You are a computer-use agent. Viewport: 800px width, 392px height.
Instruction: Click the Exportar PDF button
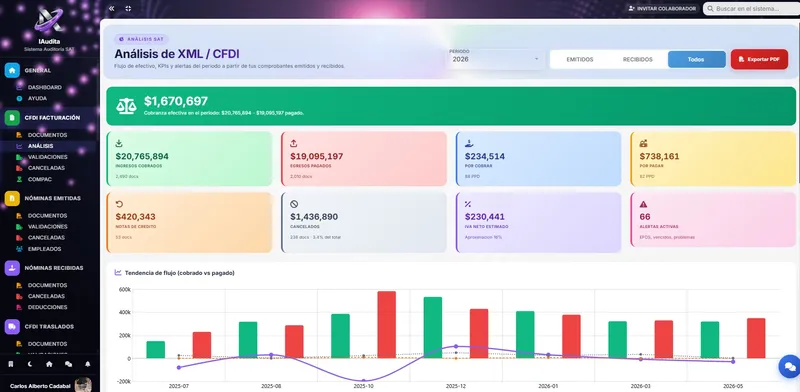point(759,59)
